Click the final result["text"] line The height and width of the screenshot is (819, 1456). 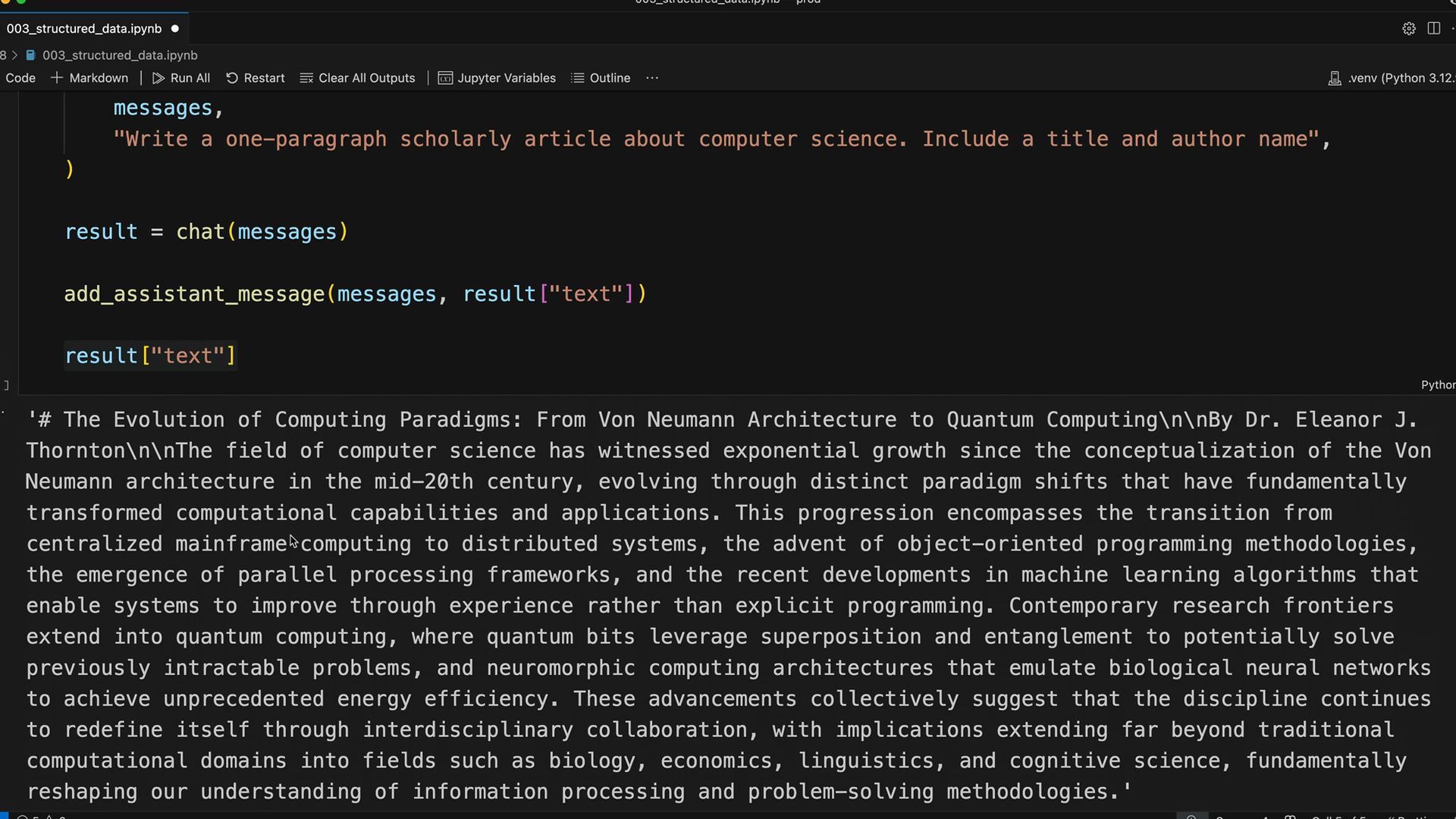150,356
